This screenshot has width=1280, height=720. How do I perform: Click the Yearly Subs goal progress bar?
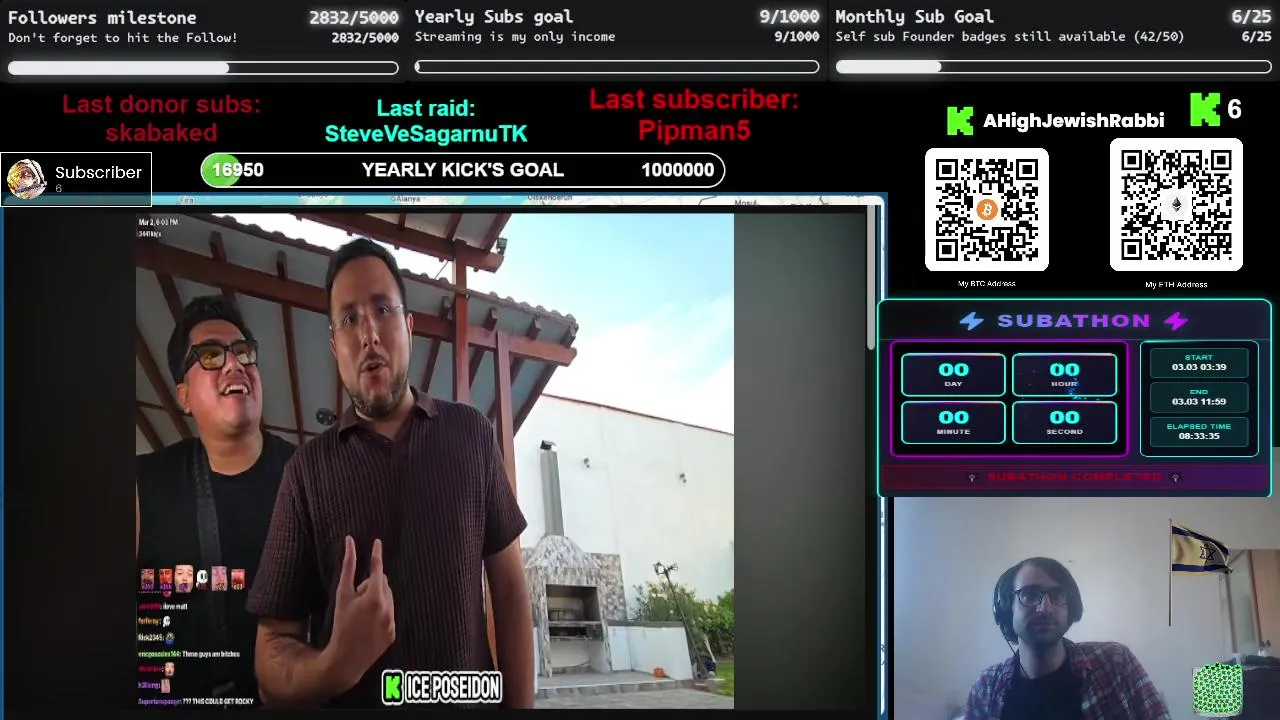(617, 67)
